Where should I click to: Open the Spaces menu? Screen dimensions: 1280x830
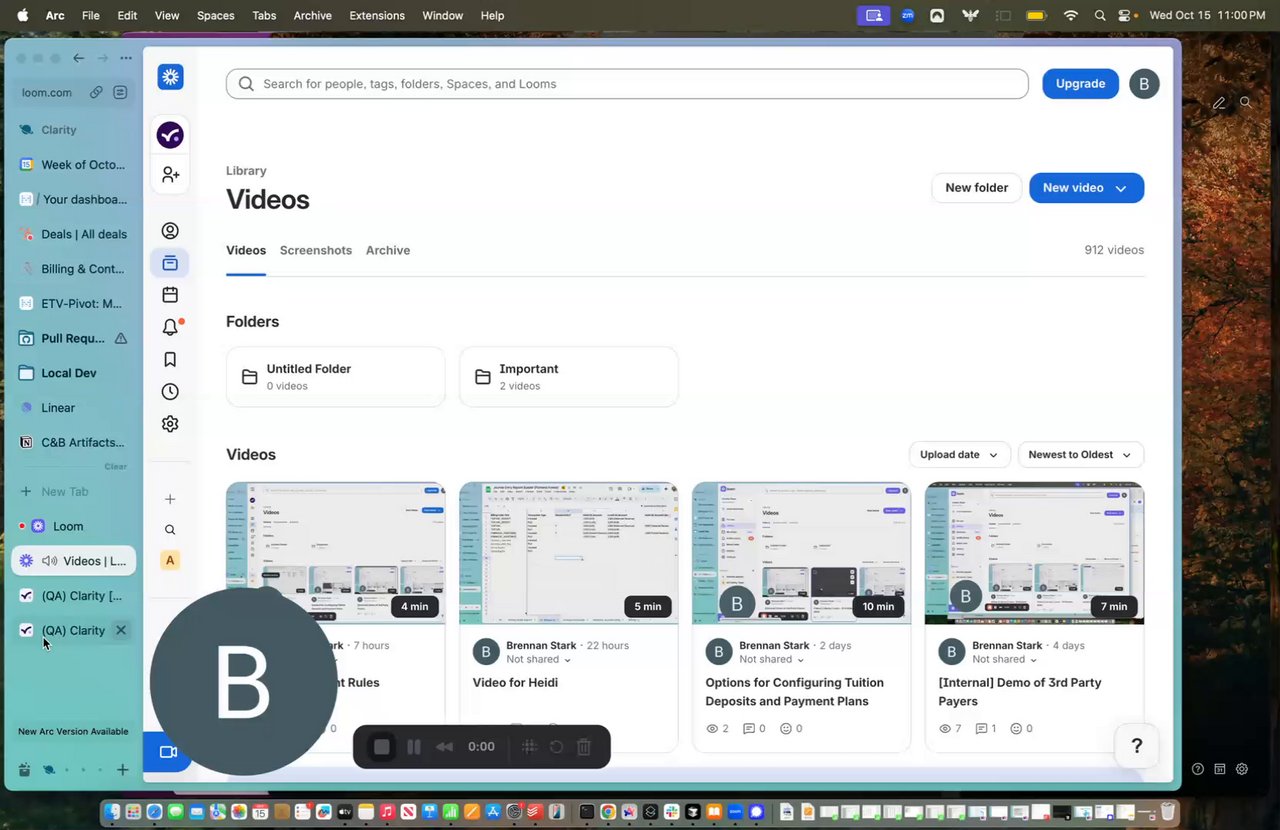click(215, 15)
